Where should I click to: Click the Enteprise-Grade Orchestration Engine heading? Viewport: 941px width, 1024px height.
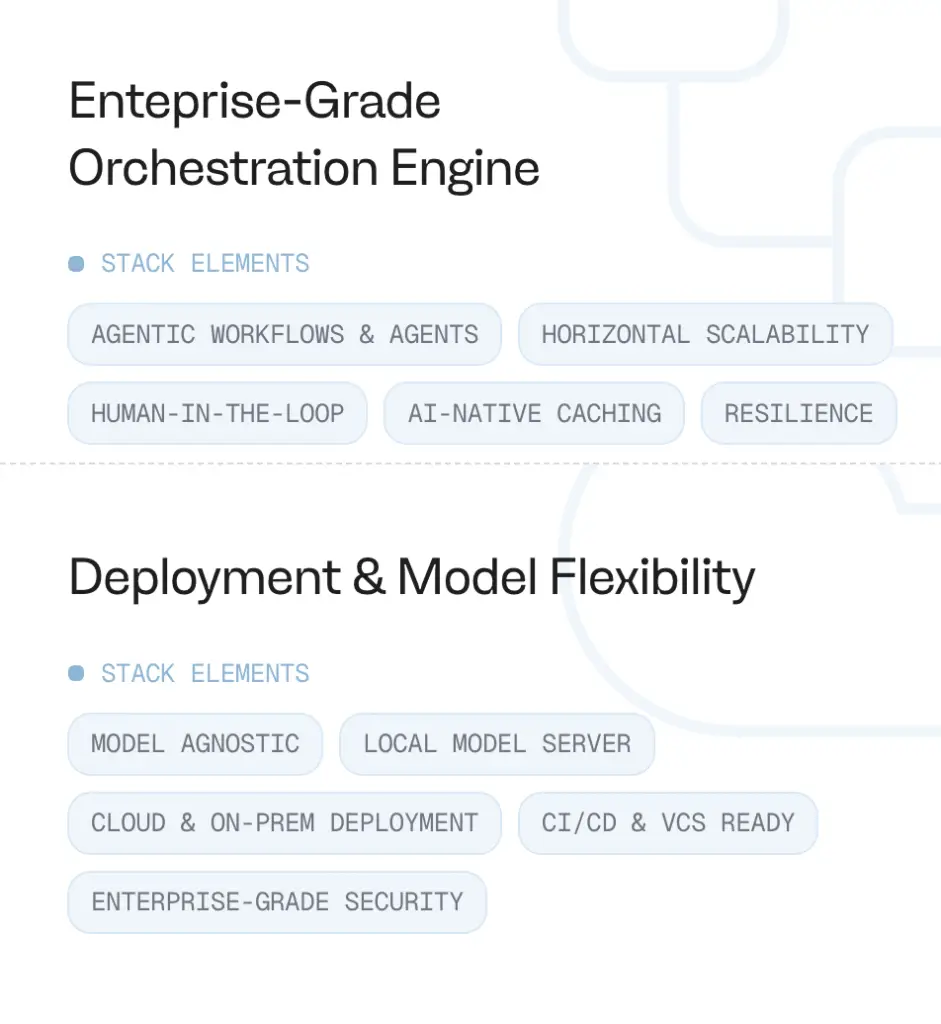[303, 135]
